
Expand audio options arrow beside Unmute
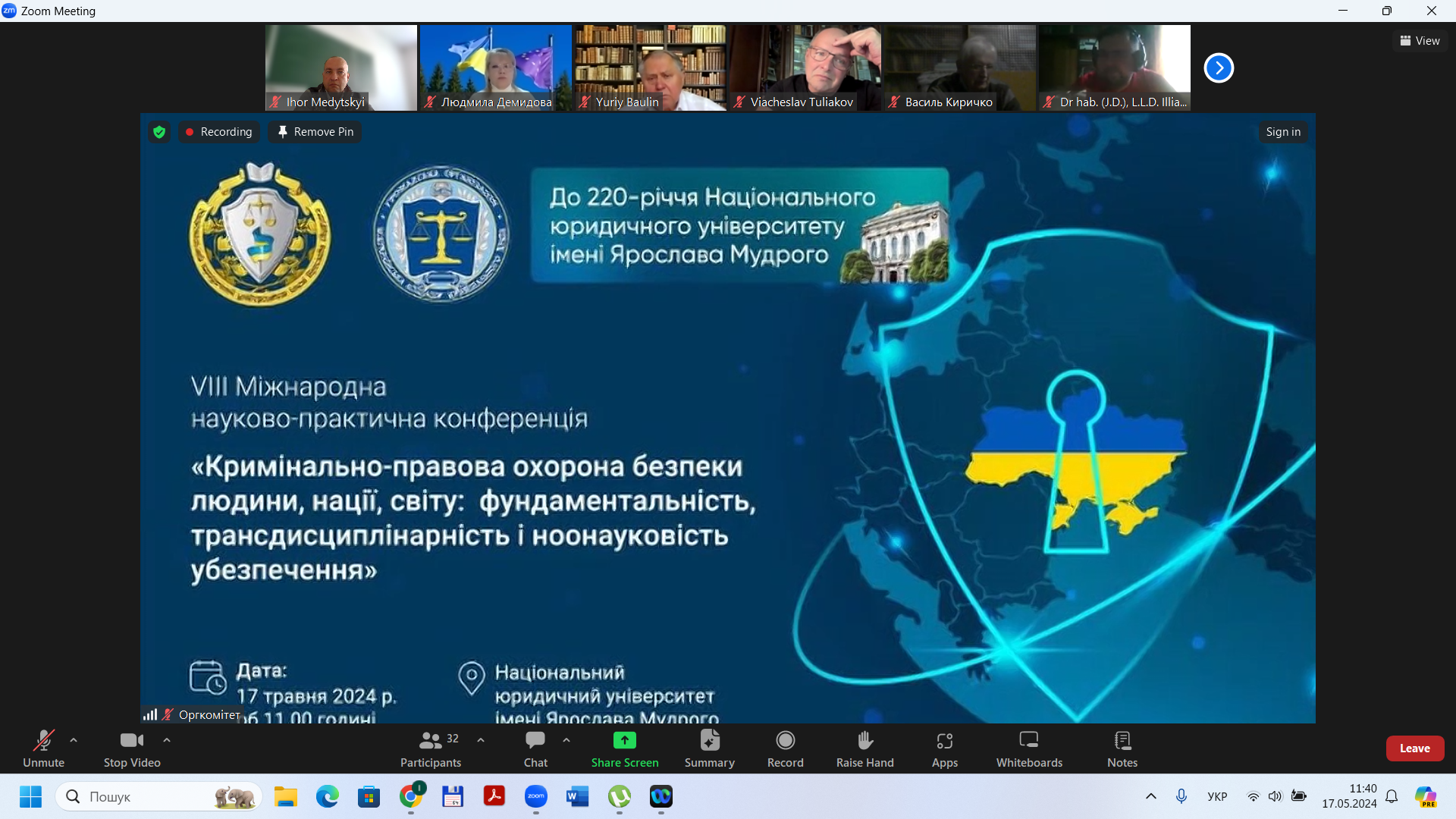tap(74, 740)
